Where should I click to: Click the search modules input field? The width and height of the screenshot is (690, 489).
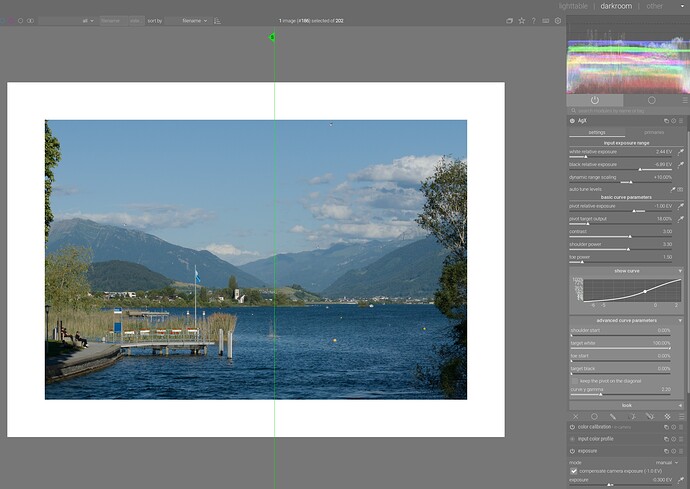click(625, 111)
